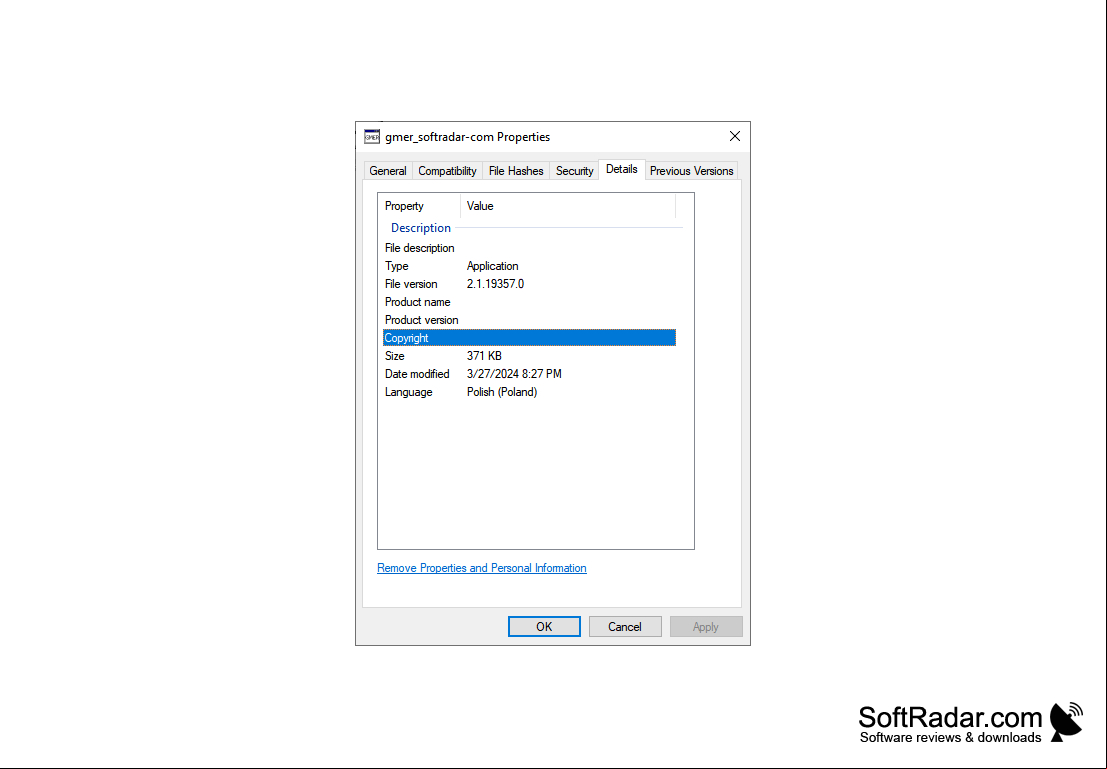Open the Compatibility tab
The height and width of the screenshot is (769, 1107).
(447, 171)
